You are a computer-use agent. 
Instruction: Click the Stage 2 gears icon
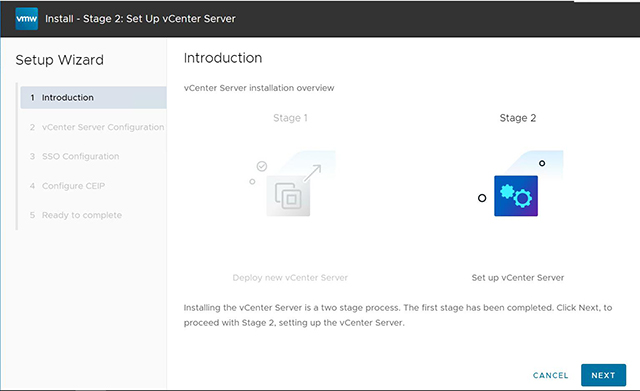coord(516,196)
